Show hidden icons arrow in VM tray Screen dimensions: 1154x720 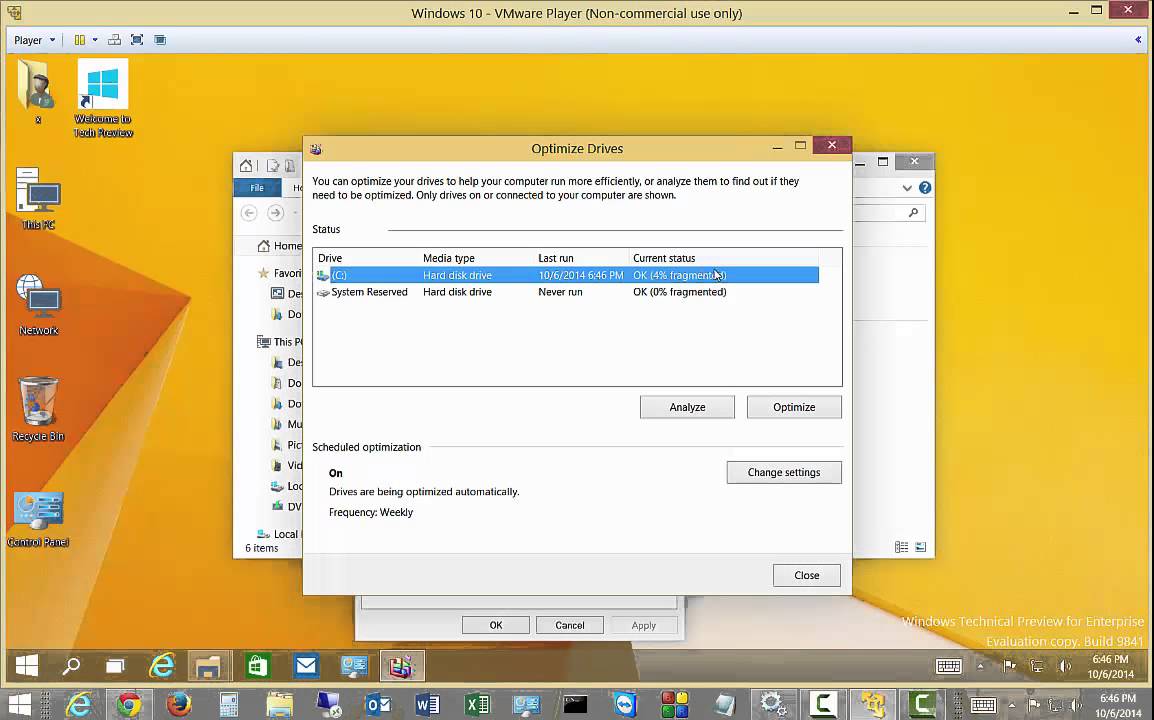pyautogui.click(x=980, y=666)
